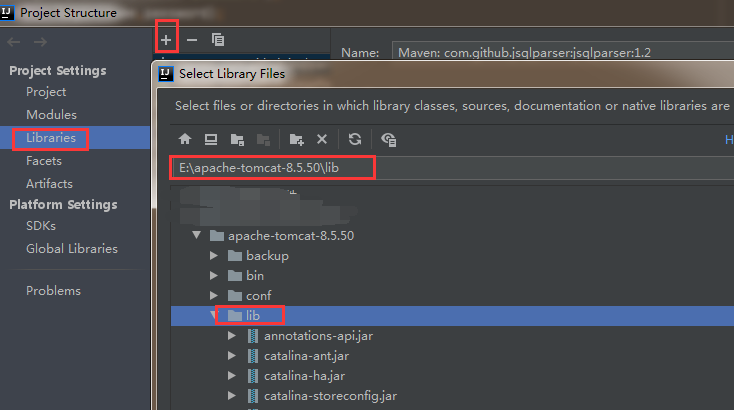Click the catalina-ant.jar file icon
Screen dimensions: 734x410
[x=253, y=356]
